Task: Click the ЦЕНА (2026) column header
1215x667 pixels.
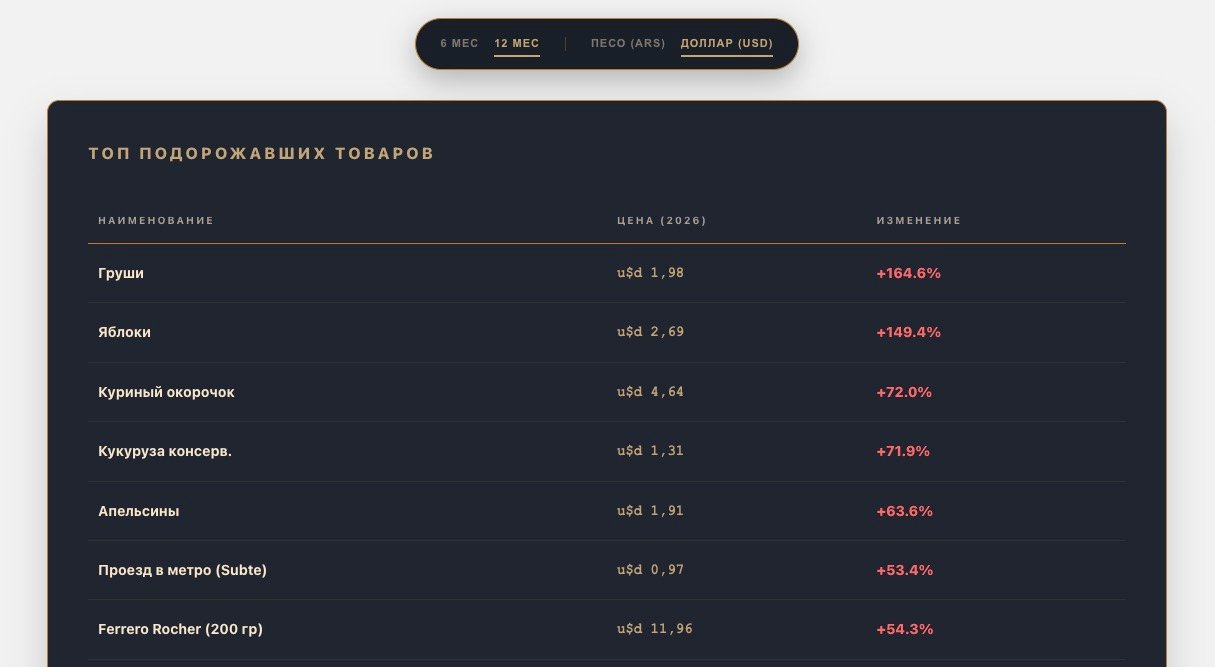Action: pos(661,221)
